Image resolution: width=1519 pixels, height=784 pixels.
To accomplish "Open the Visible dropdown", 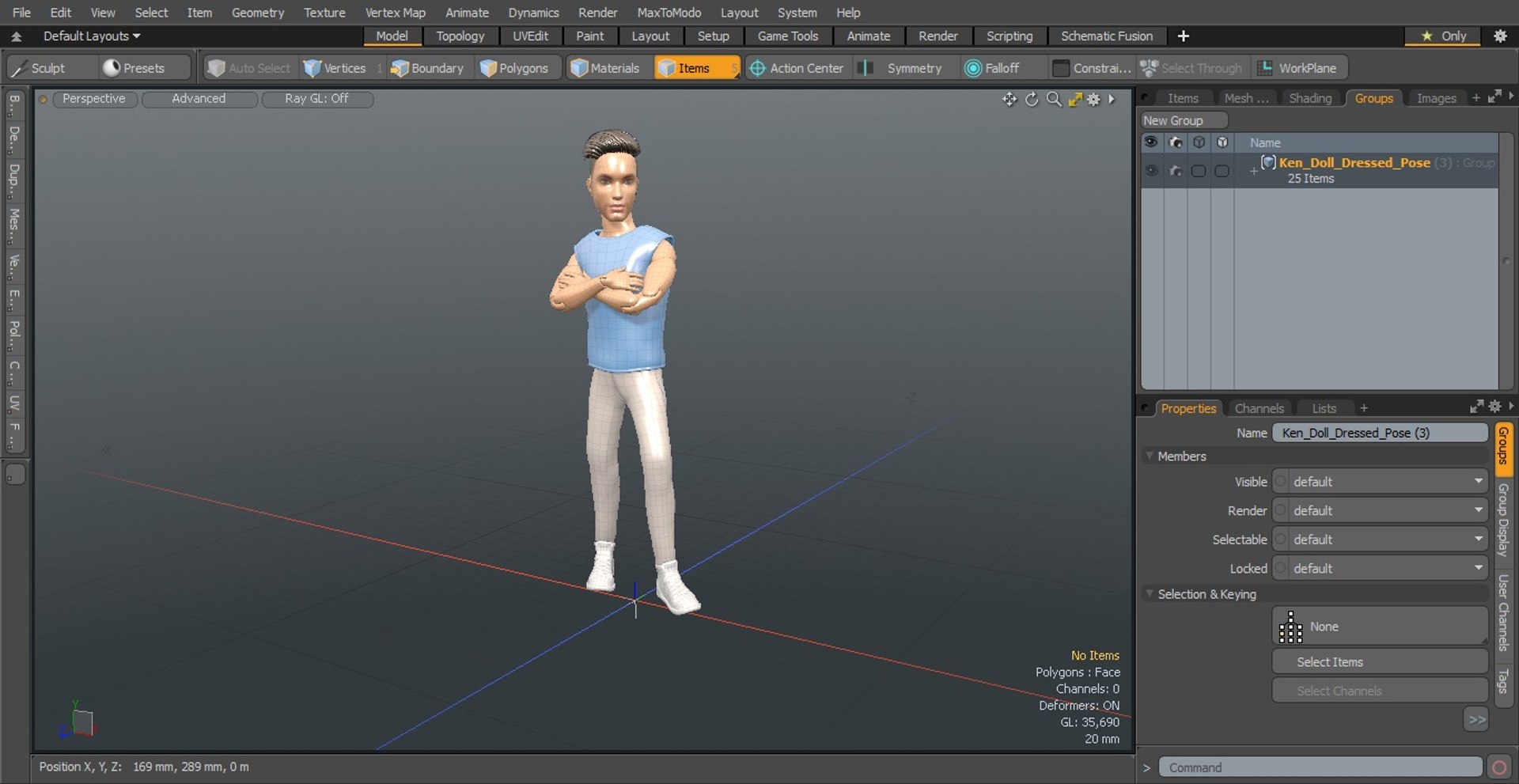I will coord(1380,482).
